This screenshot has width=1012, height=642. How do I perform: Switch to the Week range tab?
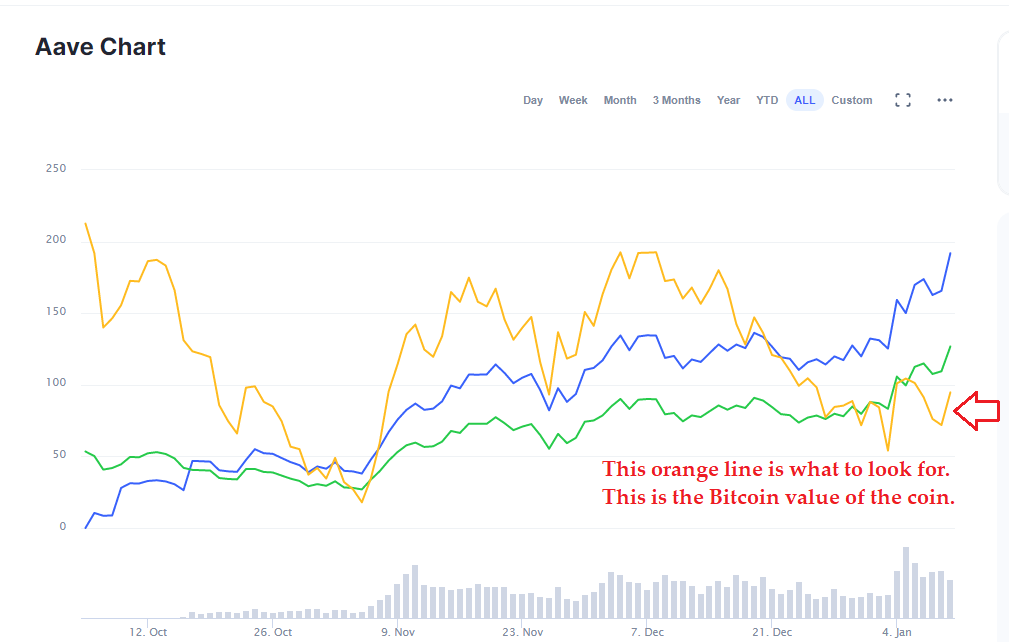573,100
